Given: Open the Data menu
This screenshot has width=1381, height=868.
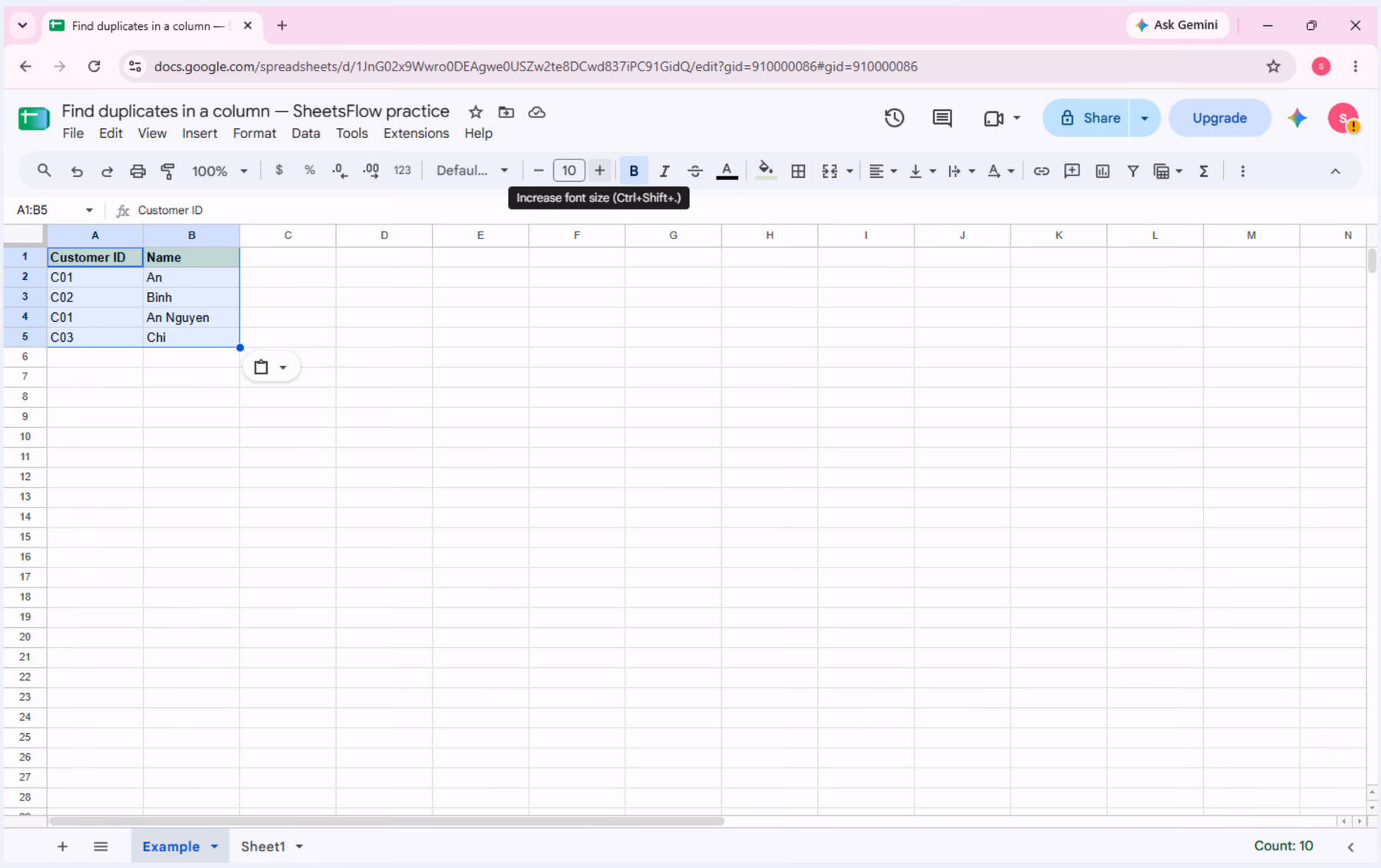Looking at the screenshot, I should [305, 133].
